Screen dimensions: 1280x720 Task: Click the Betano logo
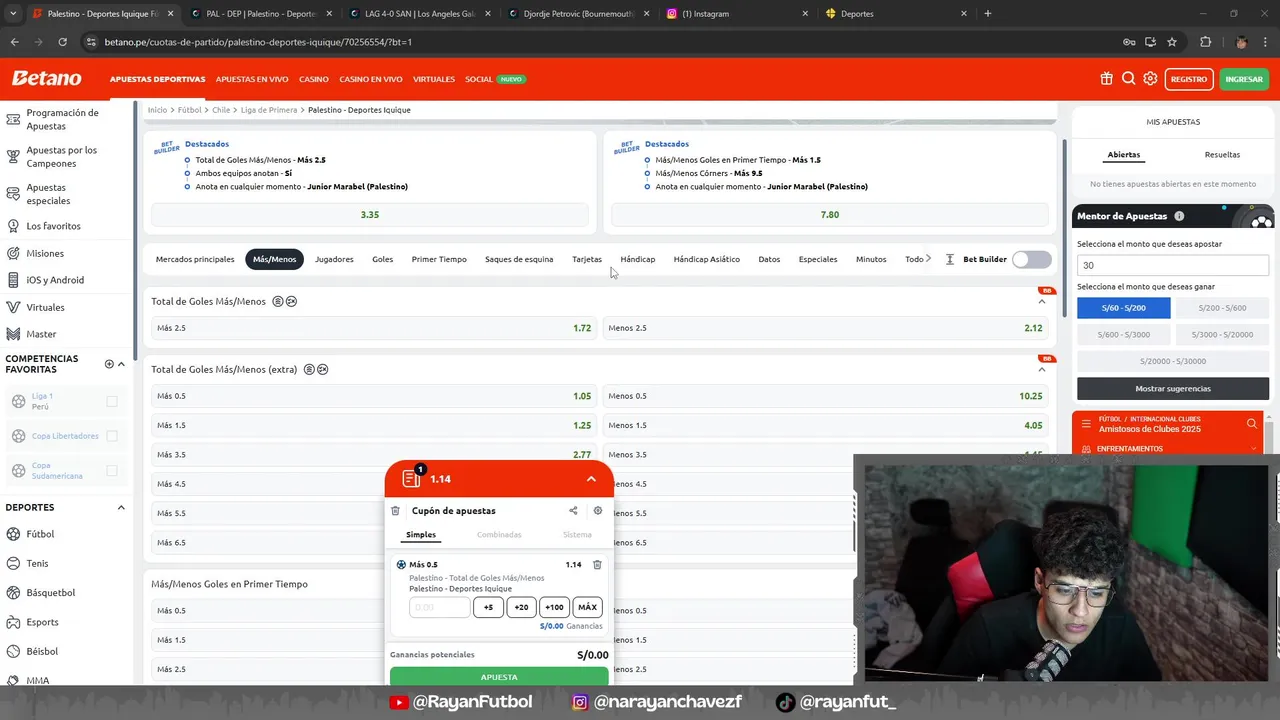click(46, 79)
